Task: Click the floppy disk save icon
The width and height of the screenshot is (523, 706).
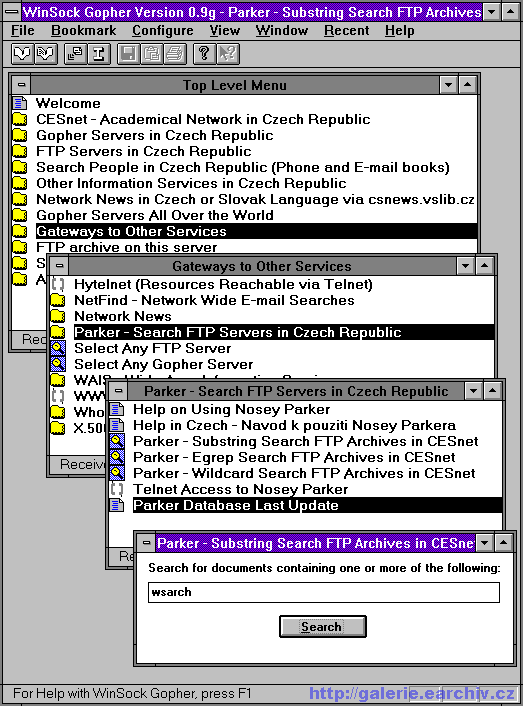Action: pos(128,54)
